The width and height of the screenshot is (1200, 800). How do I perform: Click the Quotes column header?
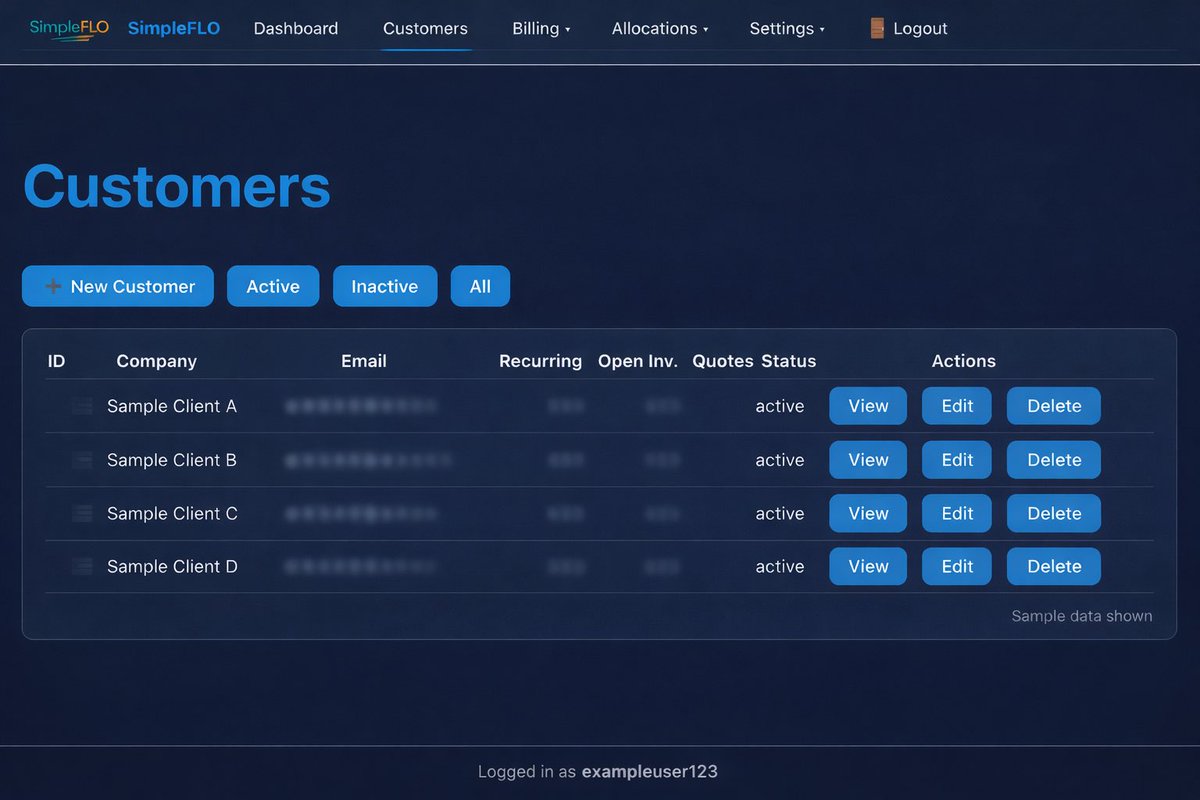tap(723, 361)
